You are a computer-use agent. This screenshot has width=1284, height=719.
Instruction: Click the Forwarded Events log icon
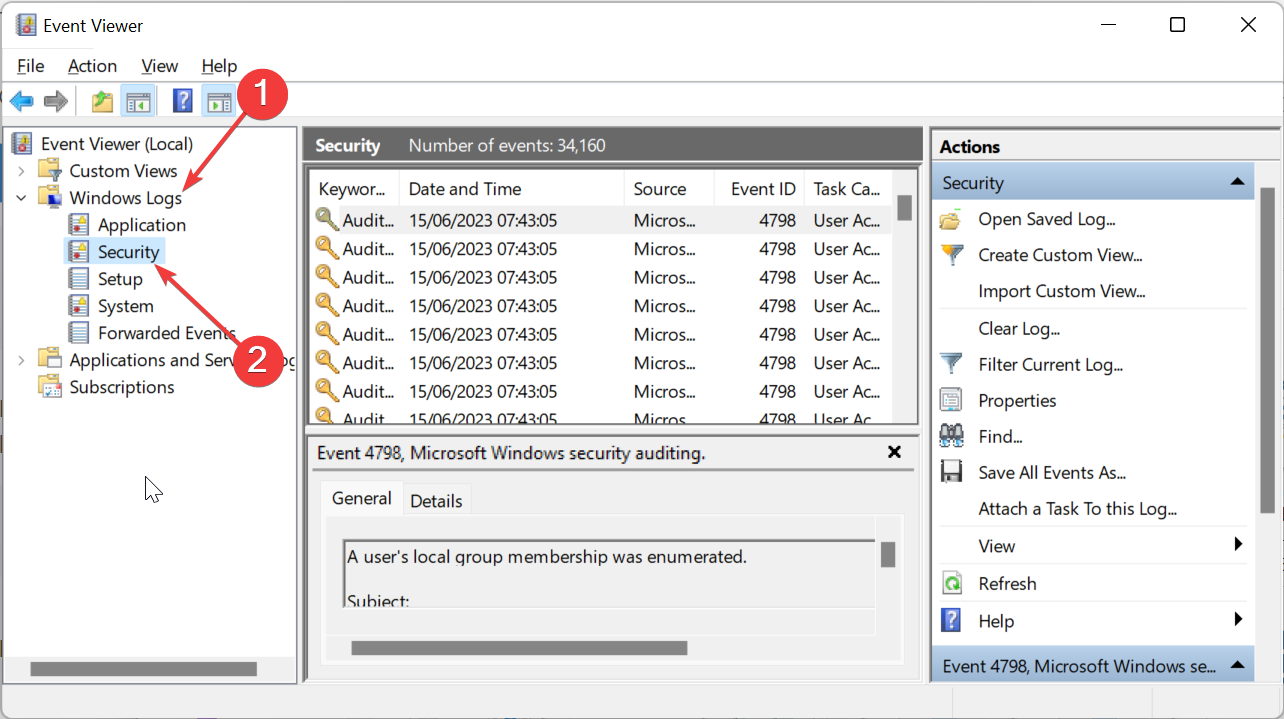click(79, 332)
